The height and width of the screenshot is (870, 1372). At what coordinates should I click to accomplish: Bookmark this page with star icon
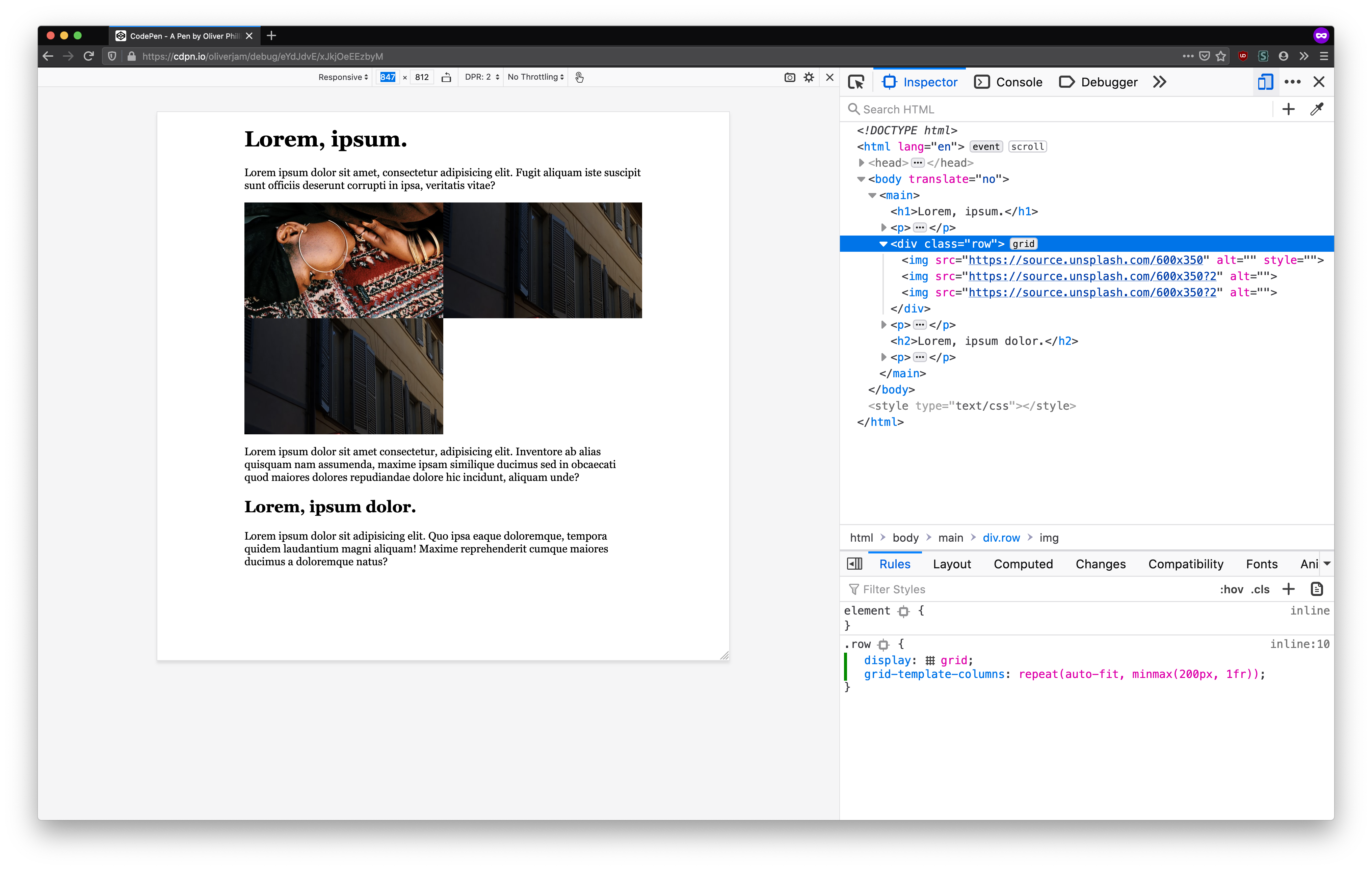pyautogui.click(x=1220, y=56)
